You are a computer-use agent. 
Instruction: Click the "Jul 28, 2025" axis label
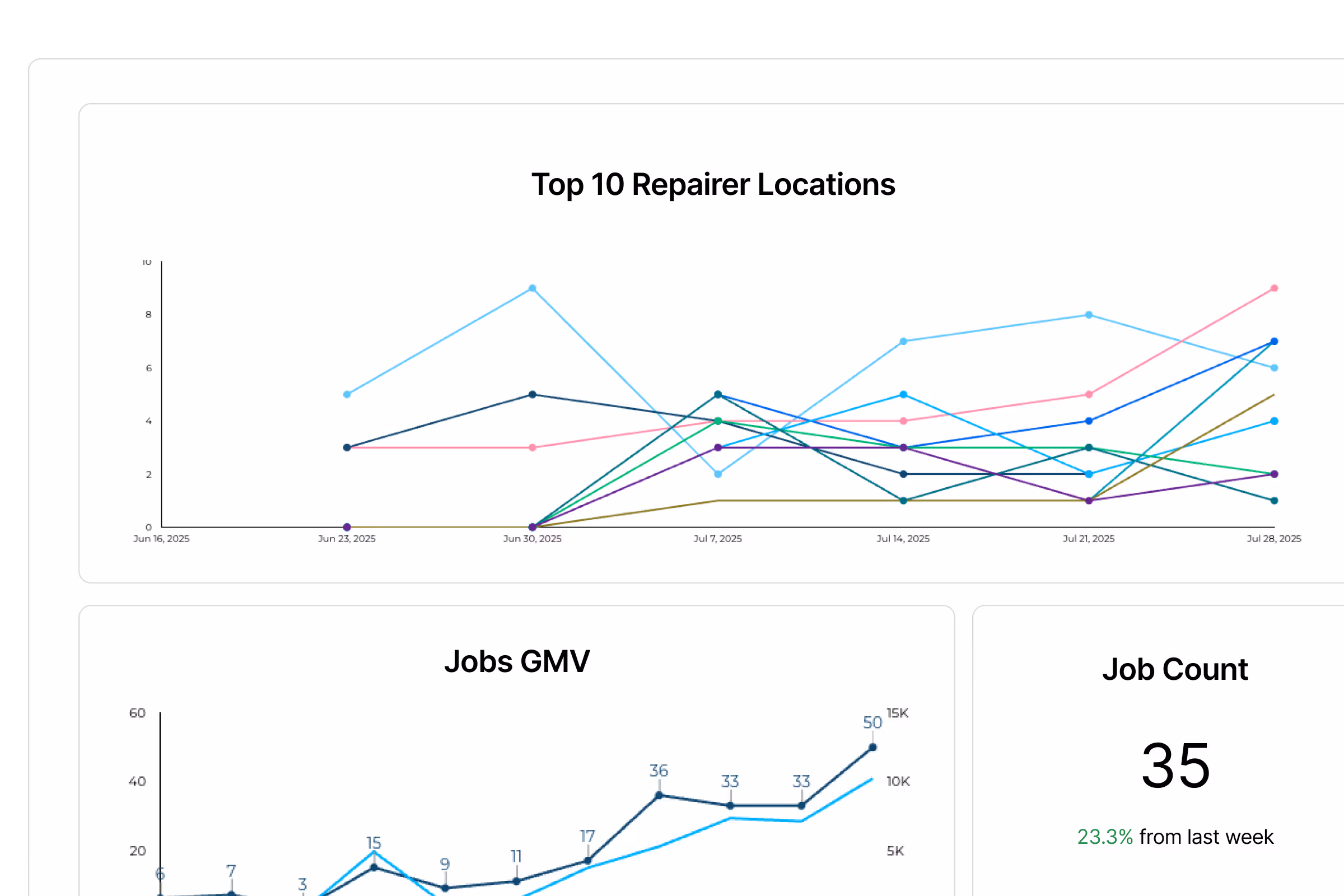click(x=1273, y=538)
